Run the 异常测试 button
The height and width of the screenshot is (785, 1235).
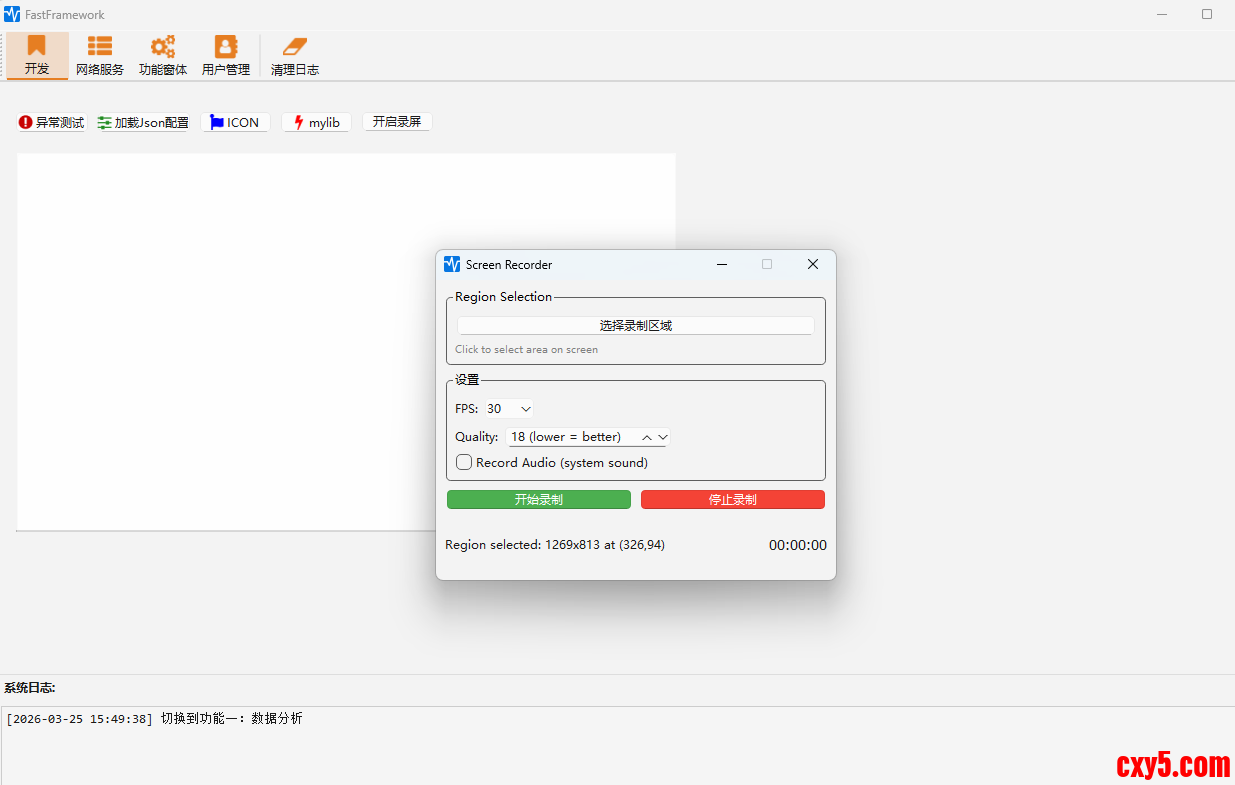click(51, 122)
